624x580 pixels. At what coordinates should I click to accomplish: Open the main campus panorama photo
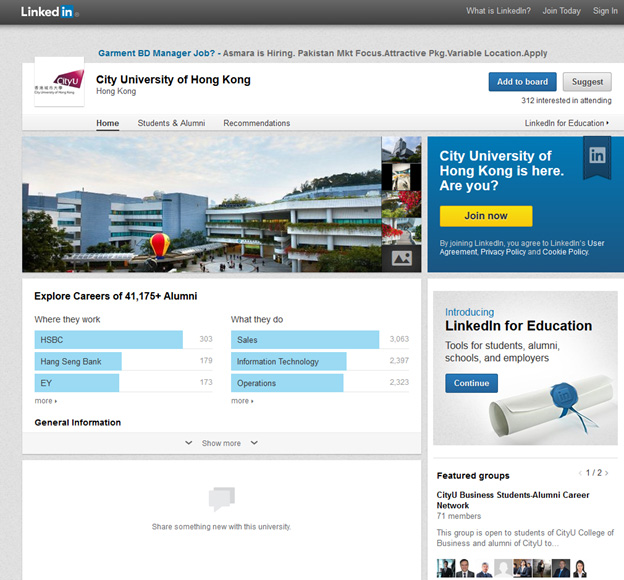pyautogui.click(x=202, y=204)
